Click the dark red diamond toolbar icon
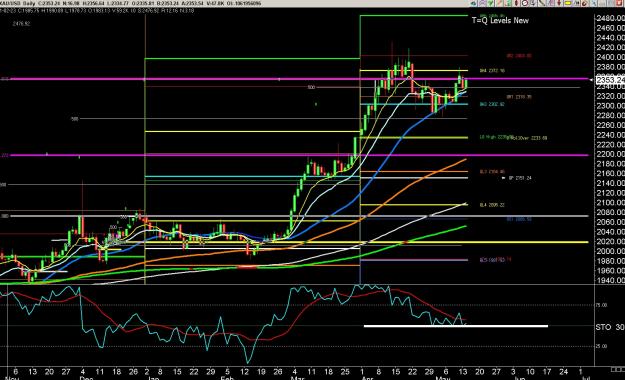625x380 pixels. [x=517, y=3]
